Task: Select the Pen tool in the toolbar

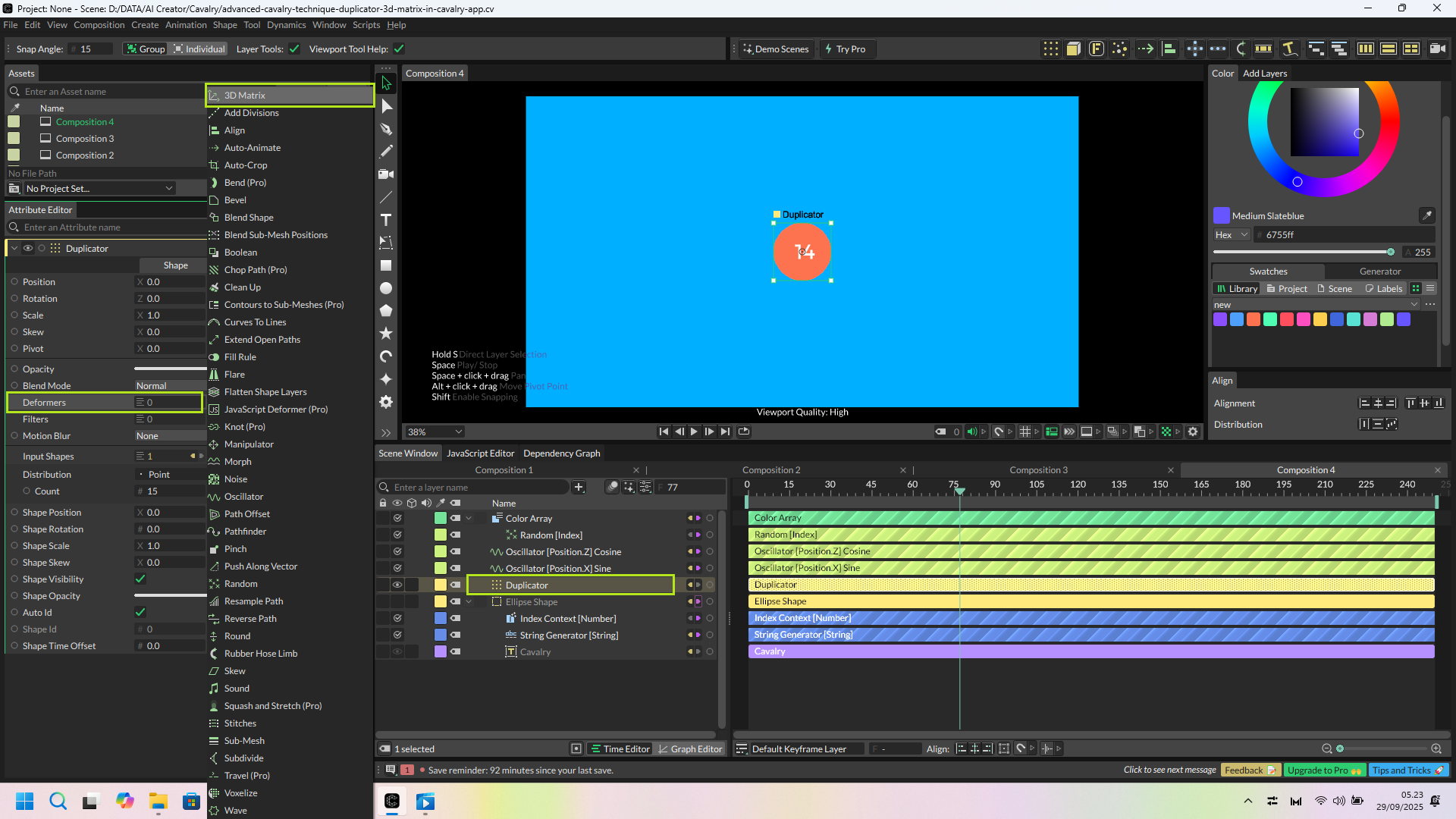Action: [x=386, y=129]
